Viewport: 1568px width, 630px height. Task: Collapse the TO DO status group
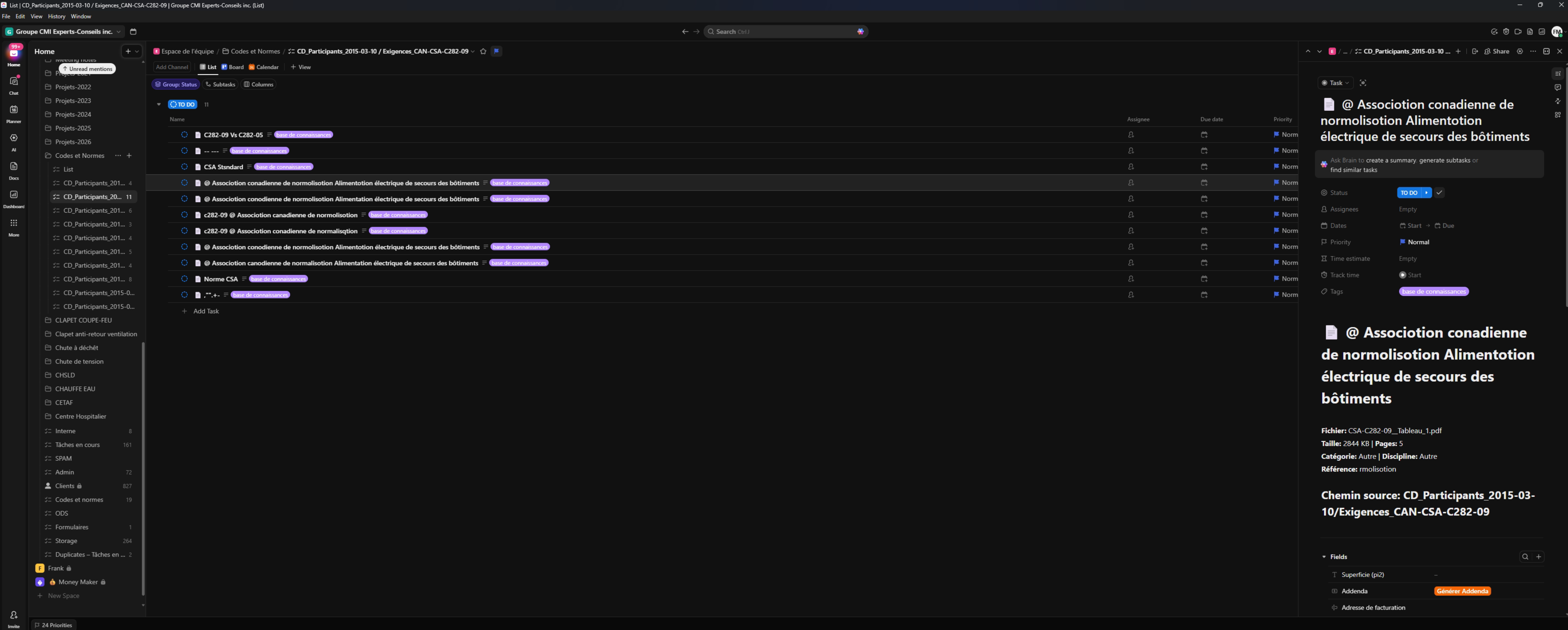coord(159,105)
